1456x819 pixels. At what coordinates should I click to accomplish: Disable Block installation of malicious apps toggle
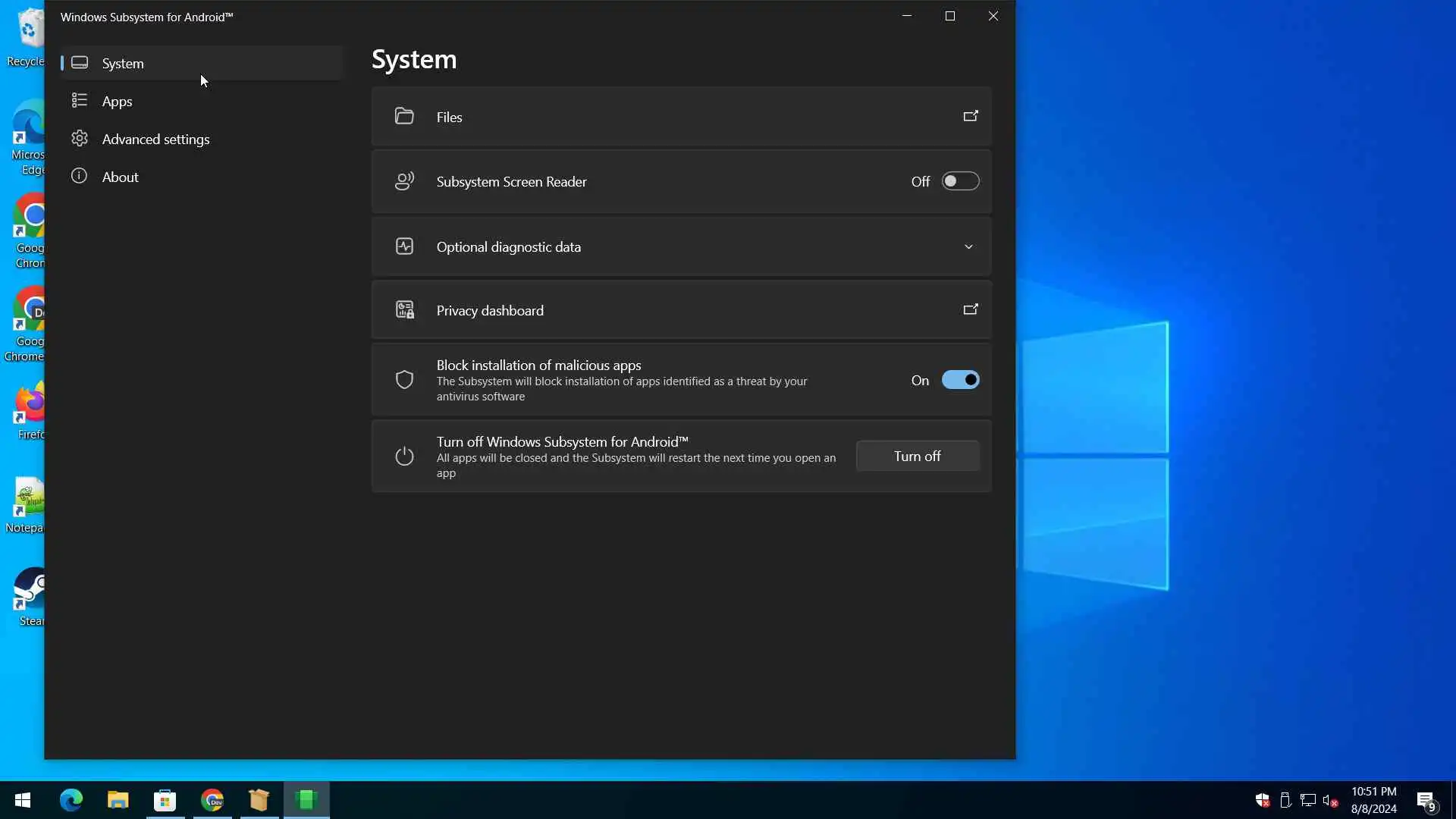click(x=960, y=380)
